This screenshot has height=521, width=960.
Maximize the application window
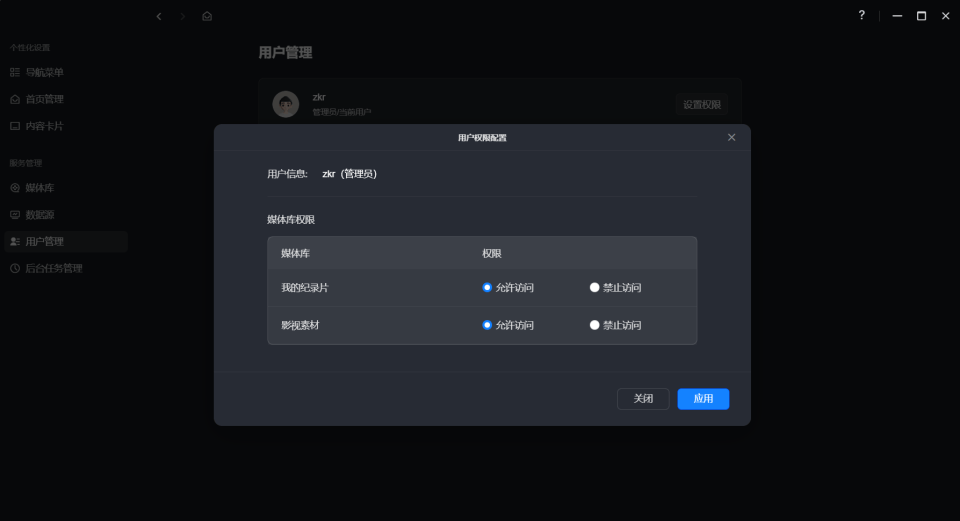coord(921,16)
